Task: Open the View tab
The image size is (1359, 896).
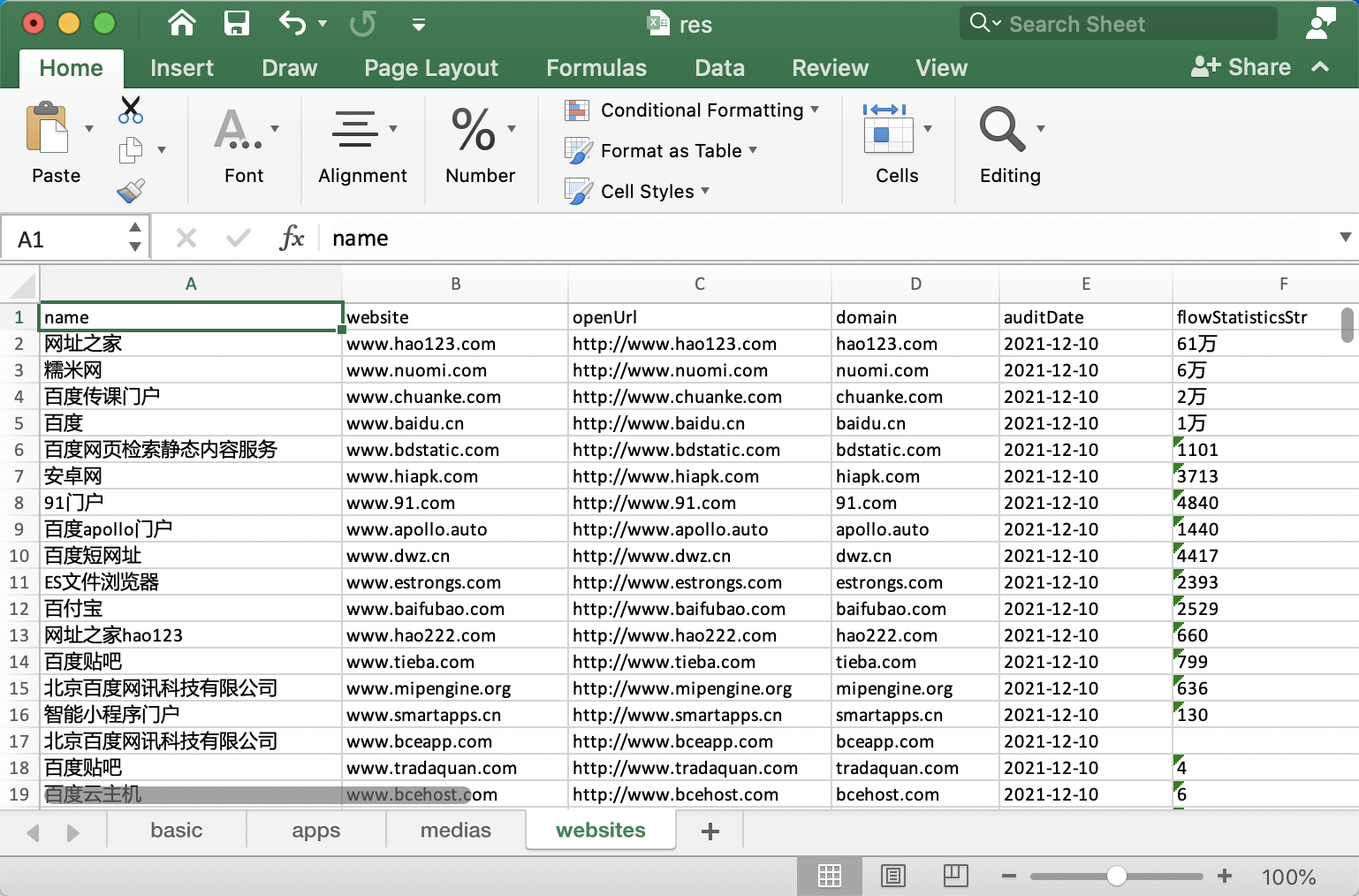Action: click(942, 68)
